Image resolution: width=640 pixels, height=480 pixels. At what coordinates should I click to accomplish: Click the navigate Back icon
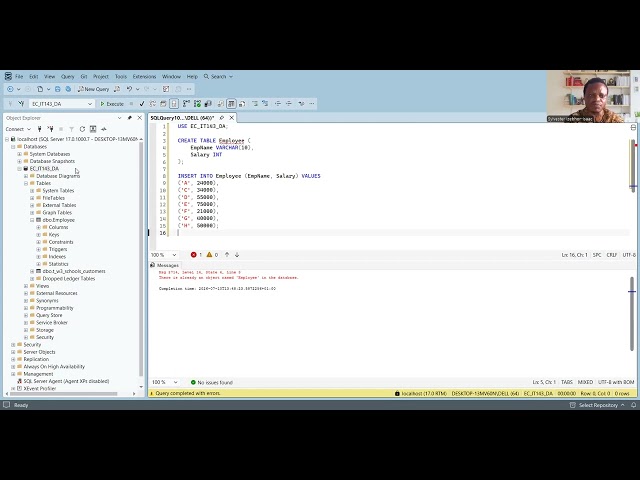(10, 89)
